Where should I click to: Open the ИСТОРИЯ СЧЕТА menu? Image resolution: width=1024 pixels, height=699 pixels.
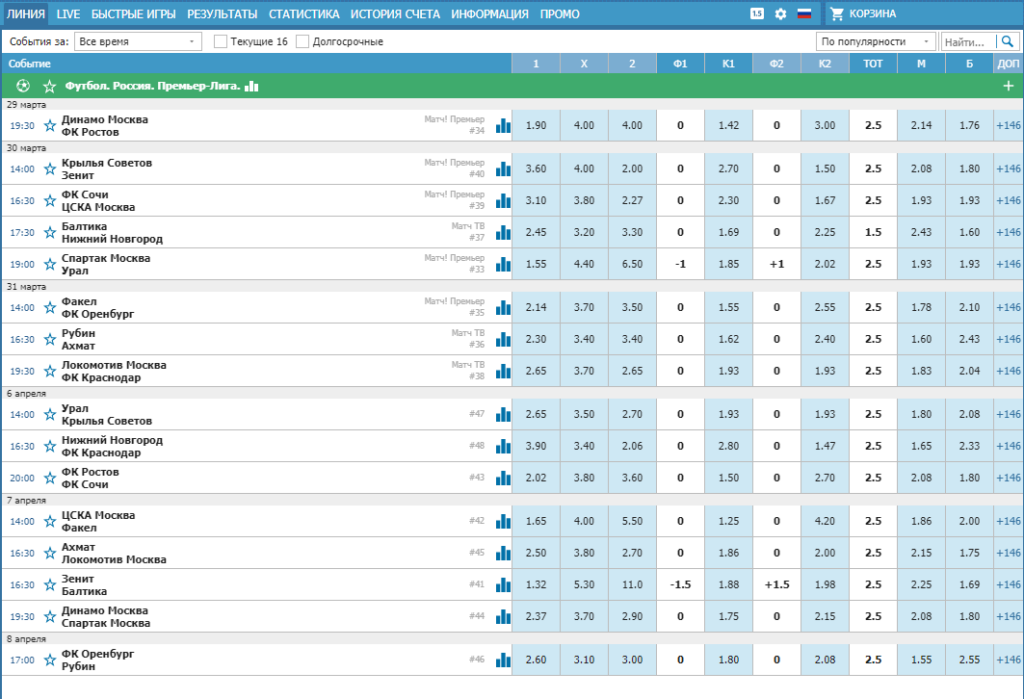coord(395,14)
